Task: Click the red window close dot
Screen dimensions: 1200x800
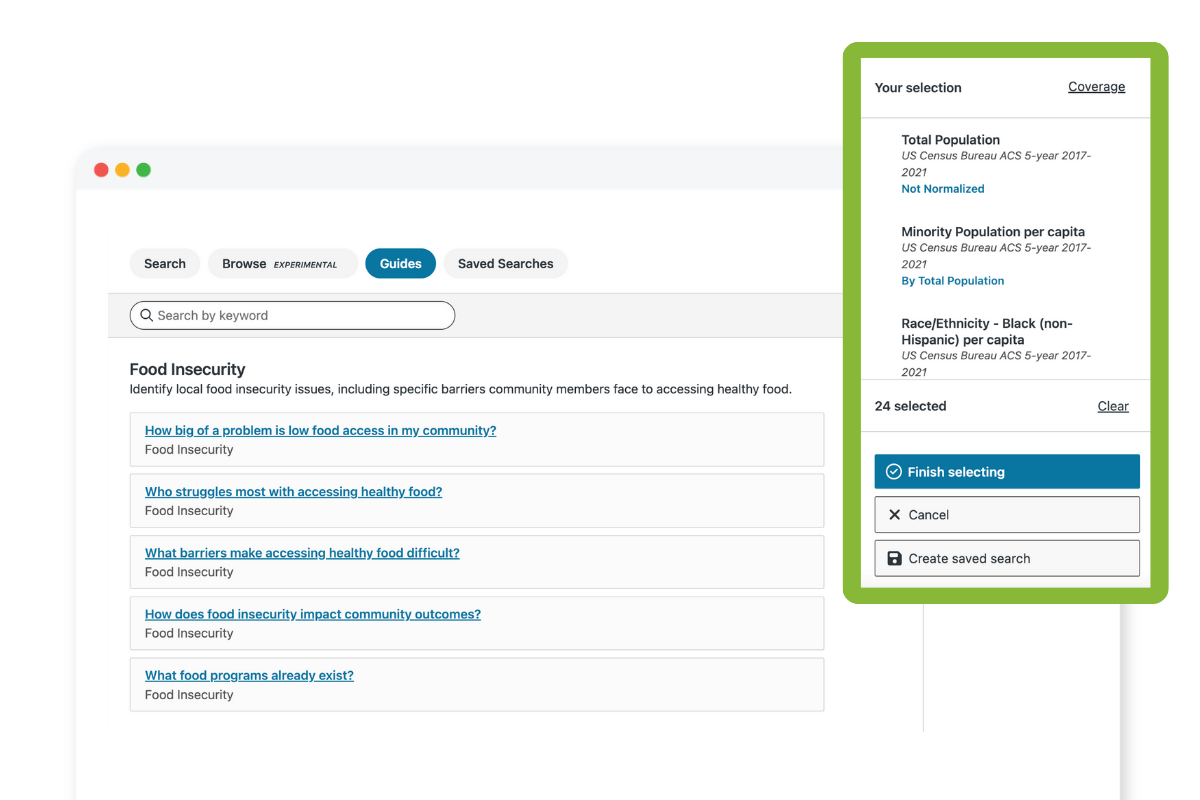Action: pos(101,170)
